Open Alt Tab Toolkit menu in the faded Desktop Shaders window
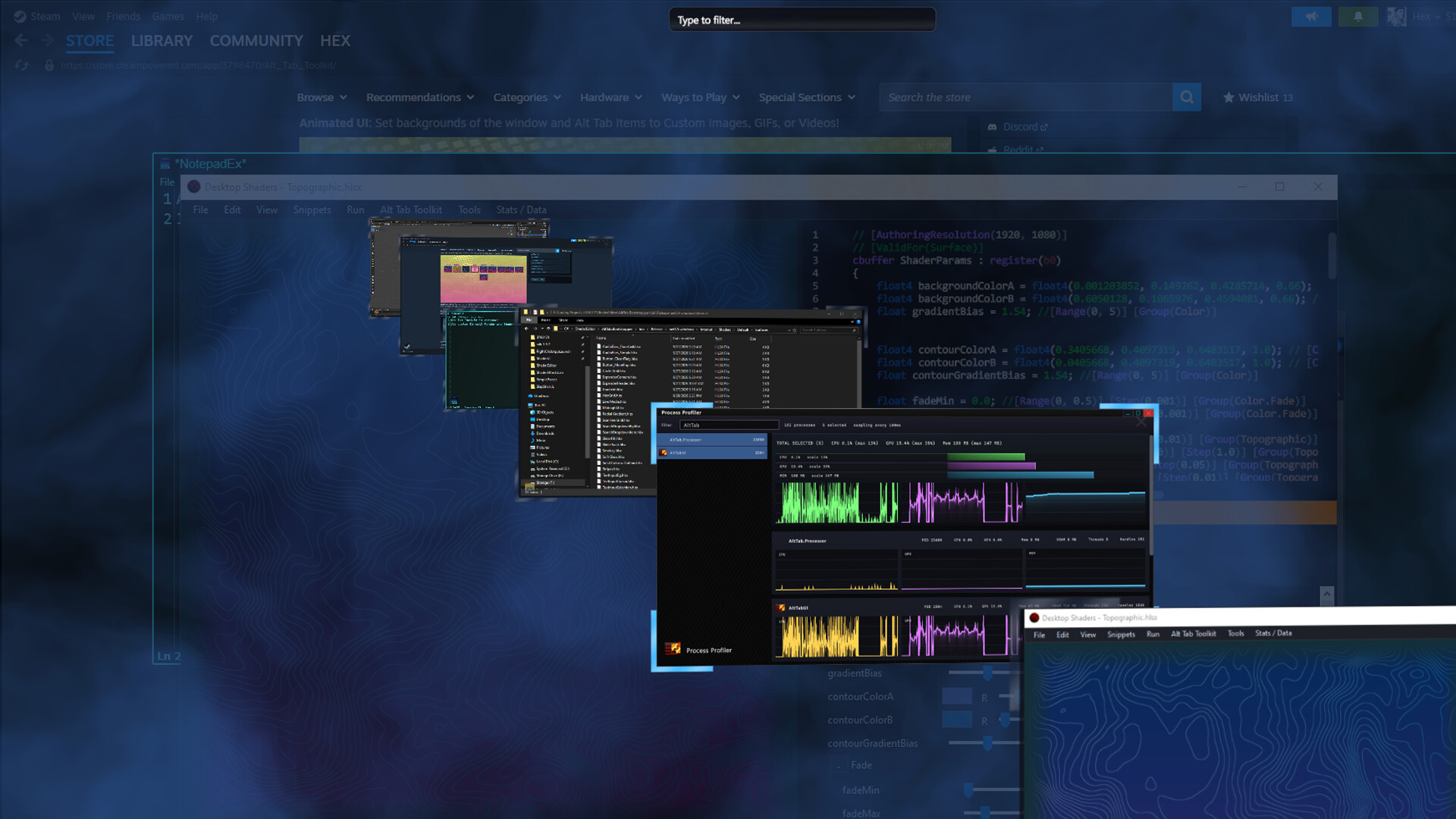1456x819 pixels. click(x=411, y=210)
